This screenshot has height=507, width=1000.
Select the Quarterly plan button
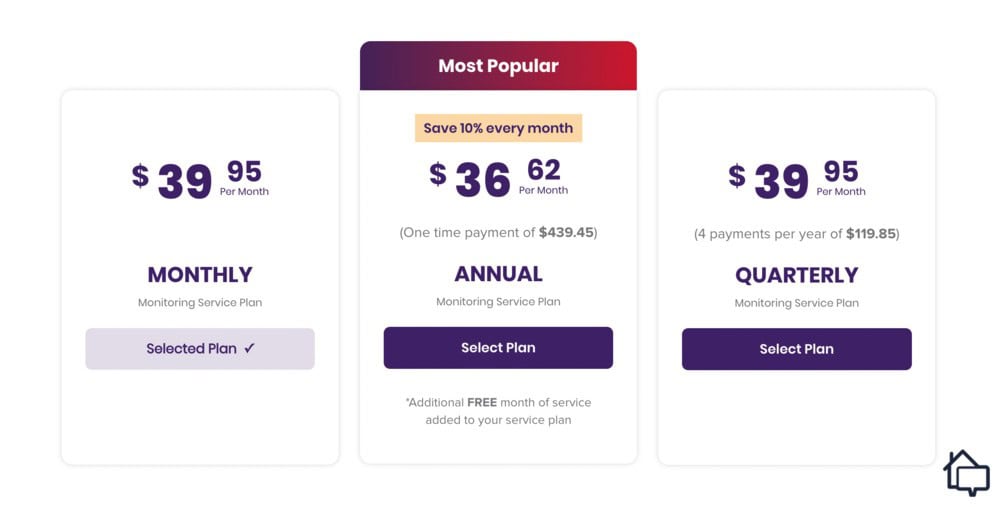pyautogui.click(x=797, y=349)
